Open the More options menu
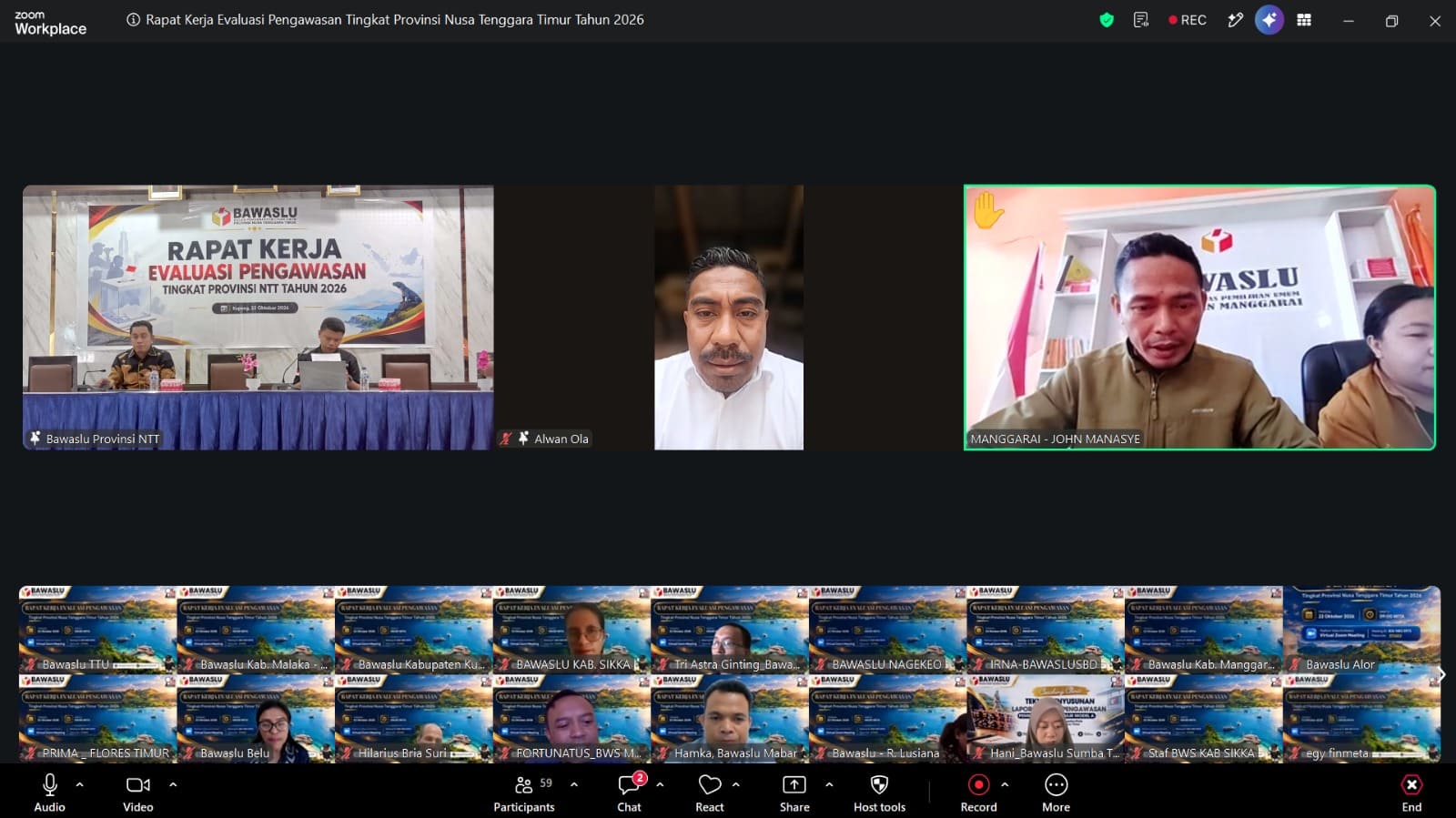 (x=1057, y=792)
